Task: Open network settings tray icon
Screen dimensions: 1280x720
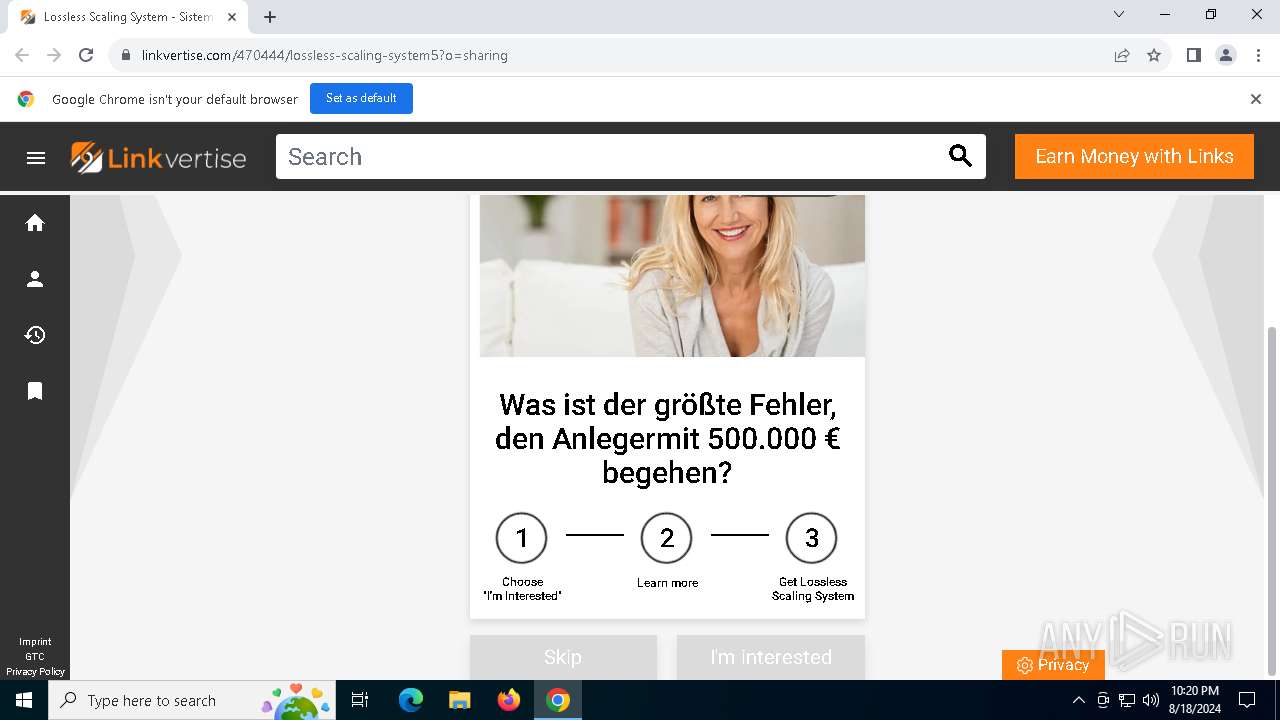Action: click(1127, 700)
